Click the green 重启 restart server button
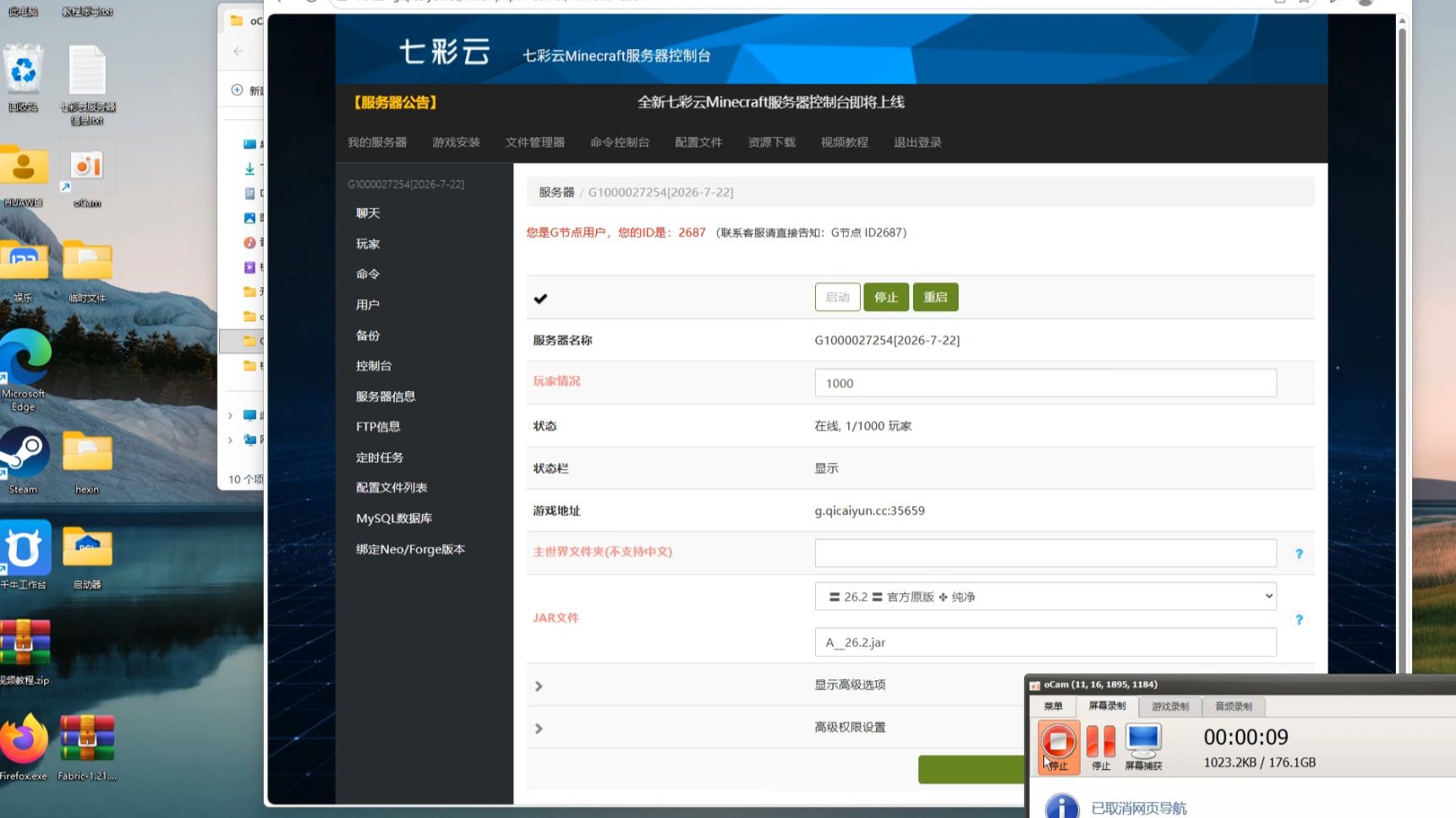This screenshot has height=818, width=1456. point(935,297)
